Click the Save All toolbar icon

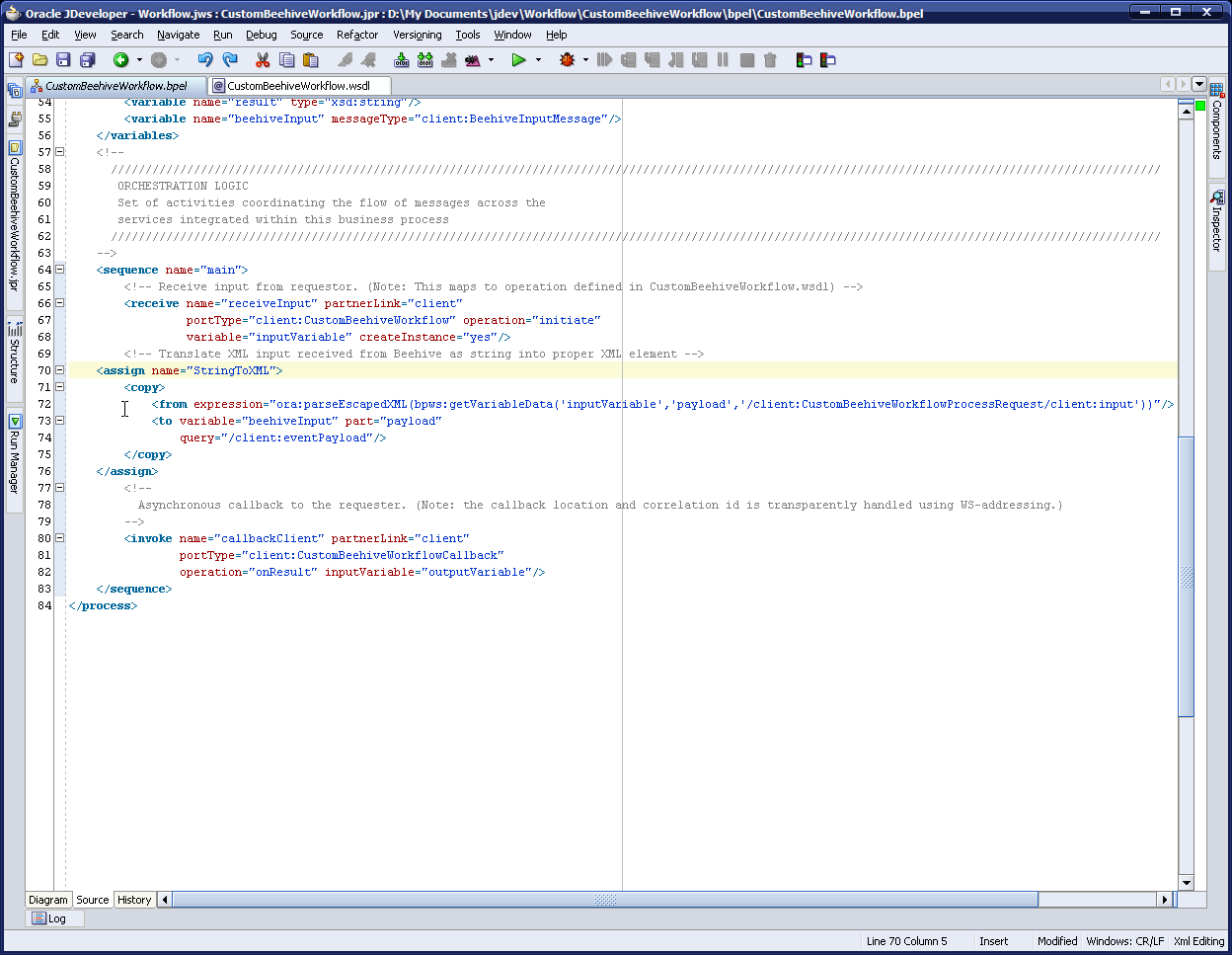tap(86, 59)
